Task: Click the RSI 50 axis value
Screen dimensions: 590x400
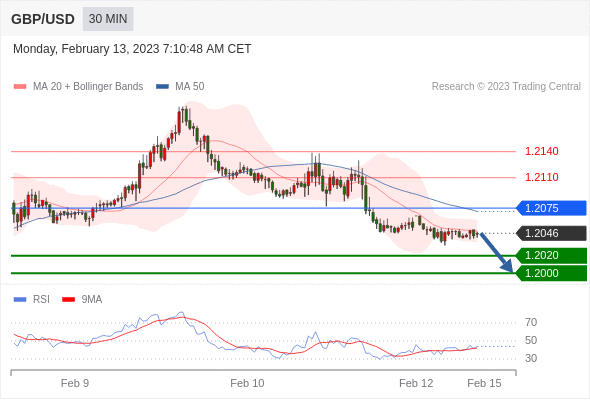Action: (531, 341)
